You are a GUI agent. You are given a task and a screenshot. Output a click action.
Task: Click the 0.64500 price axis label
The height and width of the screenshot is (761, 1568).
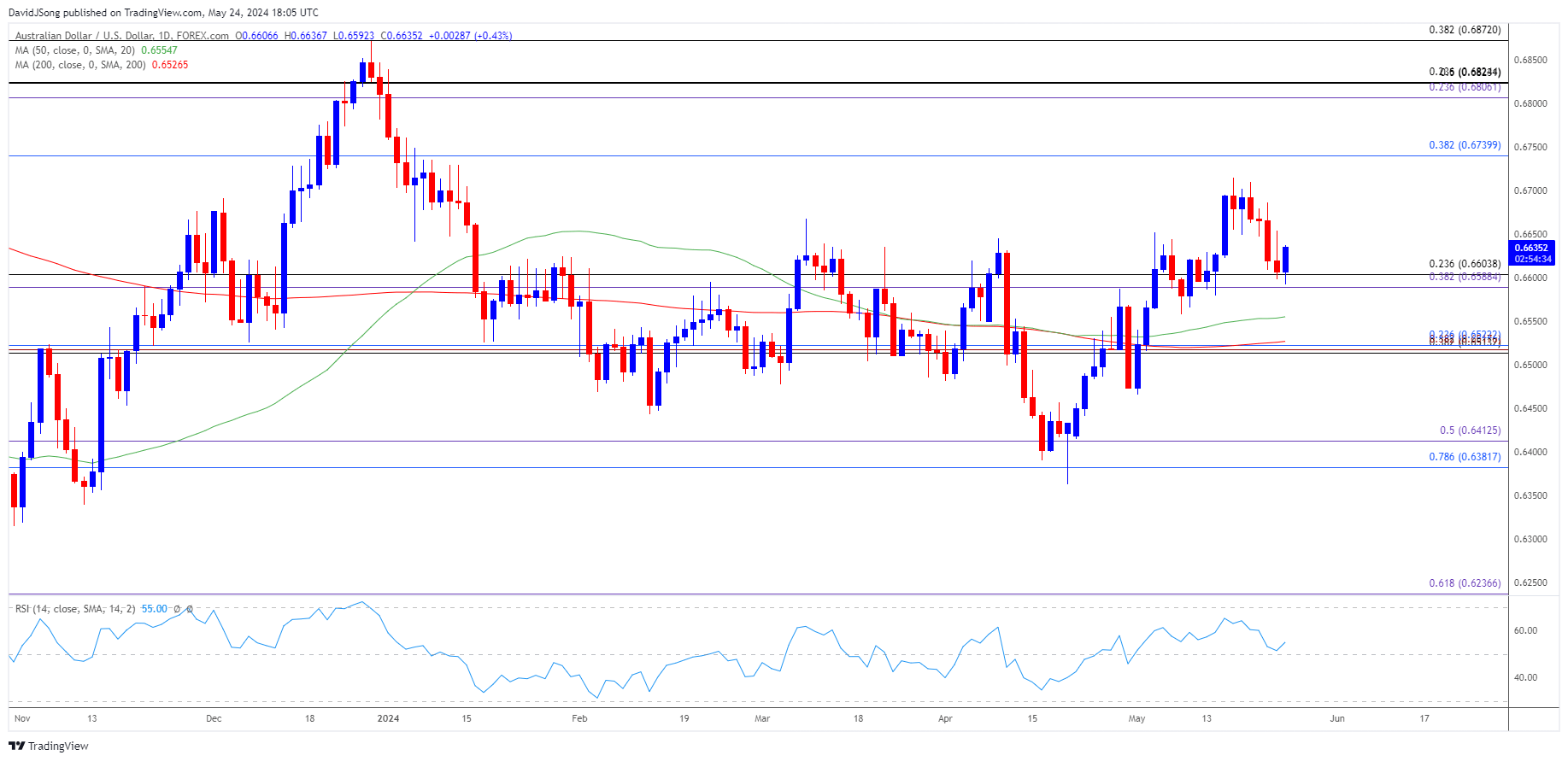pyautogui.click(x=1530, y=408)
